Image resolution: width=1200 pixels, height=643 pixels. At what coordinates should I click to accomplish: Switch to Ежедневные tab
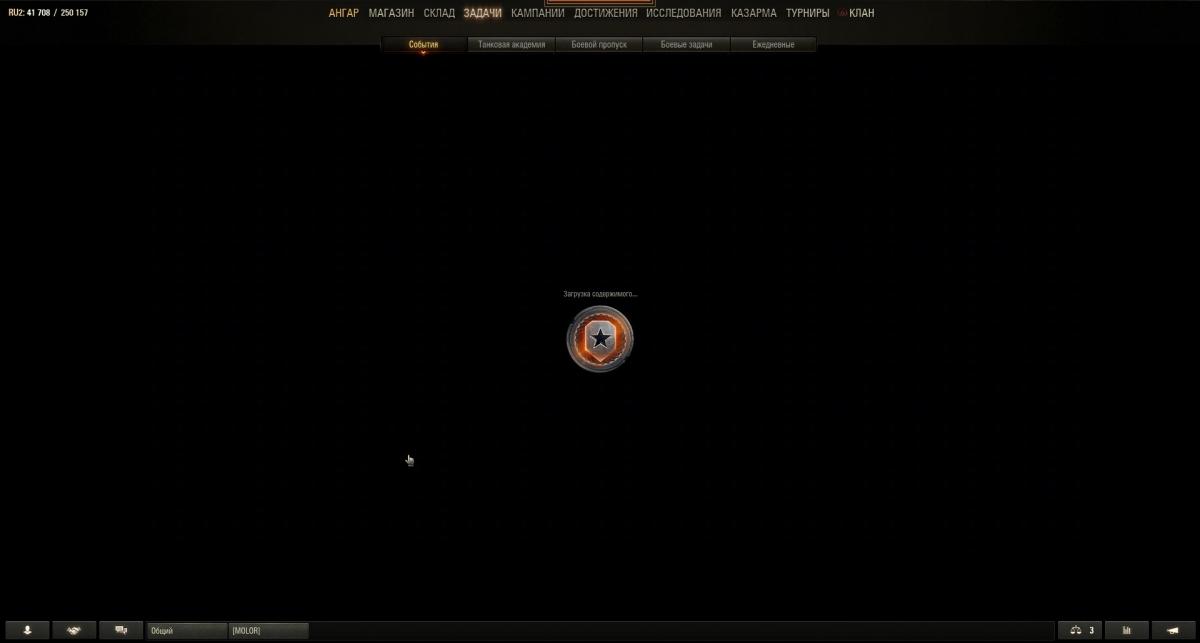pos(774,45)
